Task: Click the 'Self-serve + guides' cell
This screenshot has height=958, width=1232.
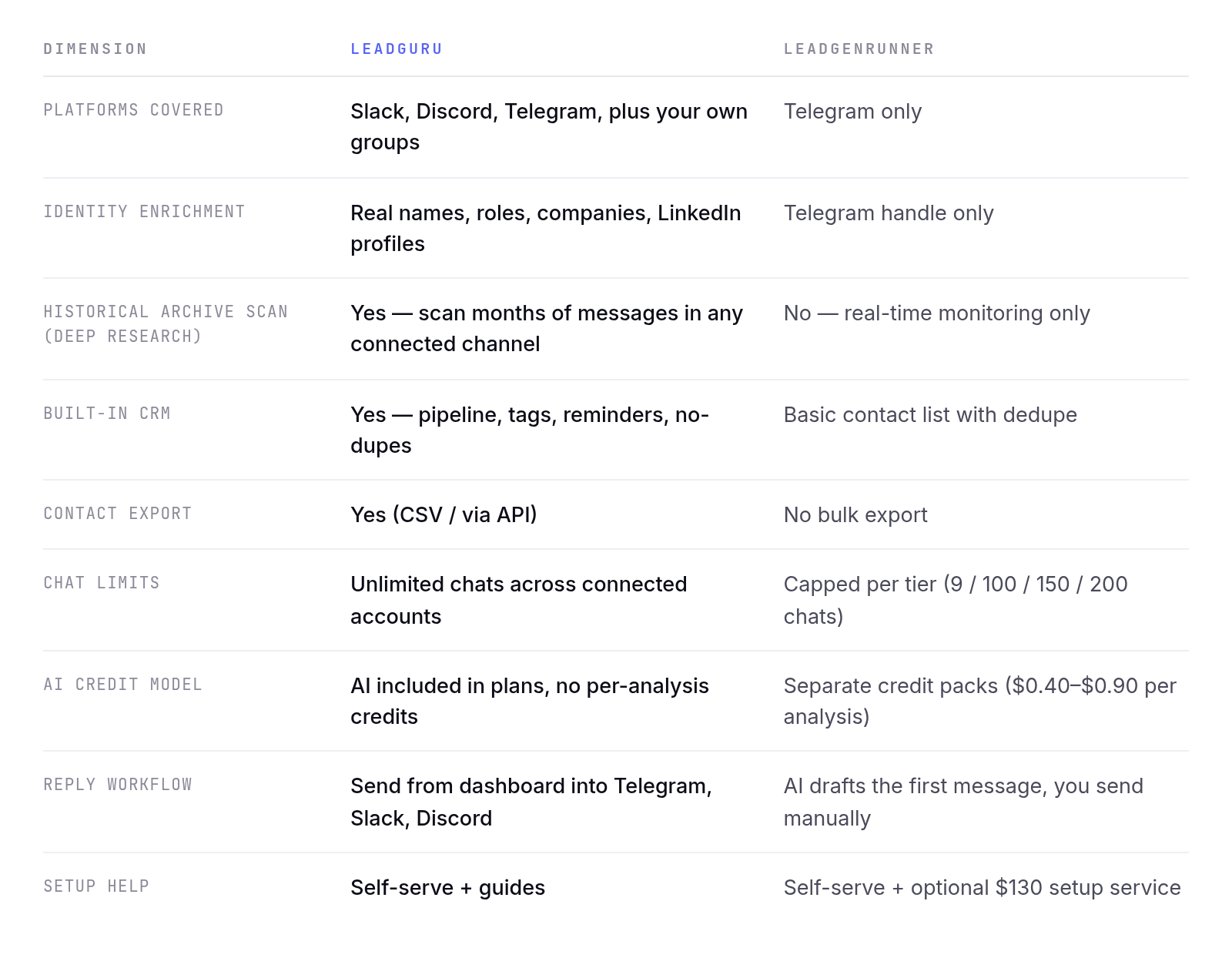Action: 448,888
